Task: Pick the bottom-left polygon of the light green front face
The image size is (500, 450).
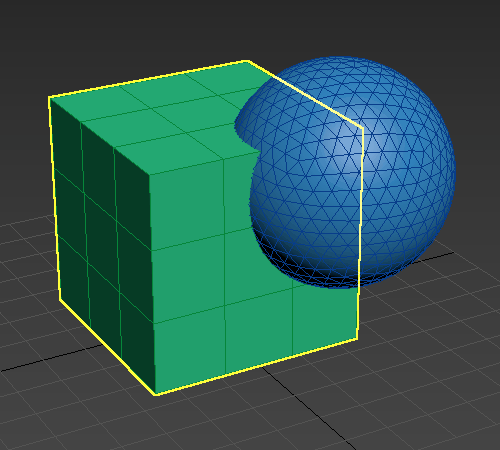Action: click(x=189, y=352)
